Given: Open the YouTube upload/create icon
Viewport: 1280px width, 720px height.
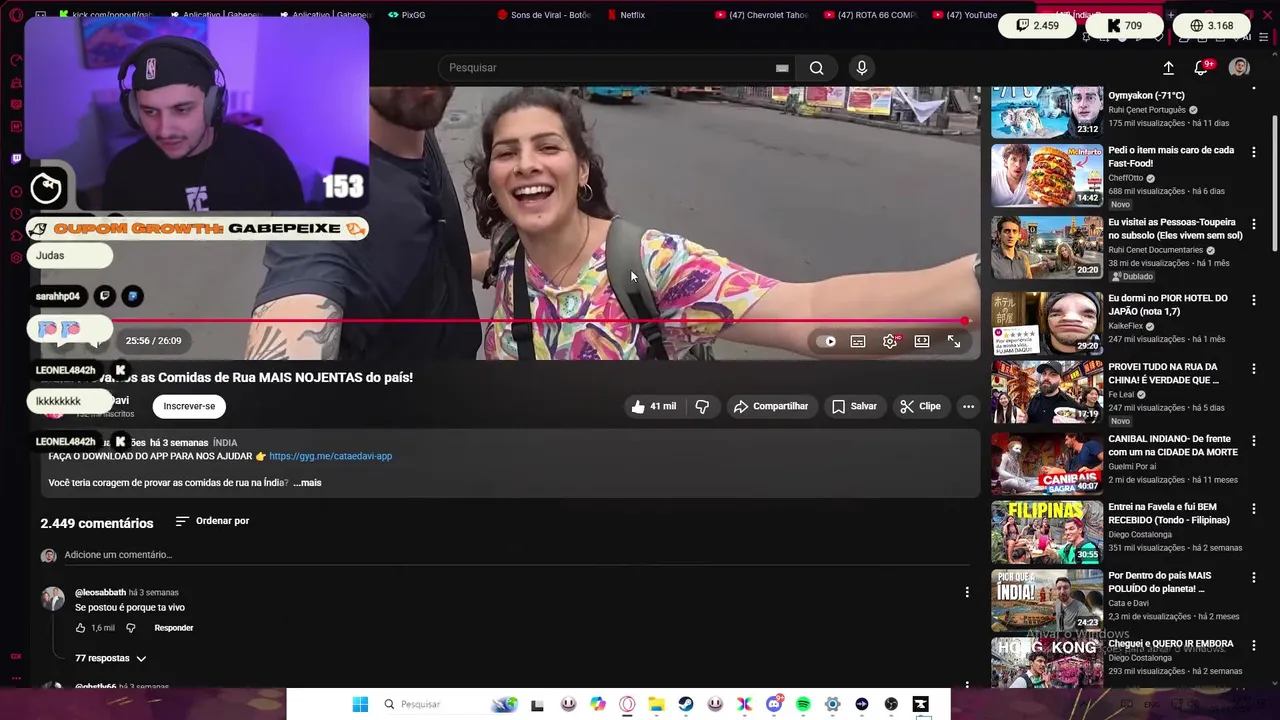Looking at the screenshot, I should click(1168, 68).
